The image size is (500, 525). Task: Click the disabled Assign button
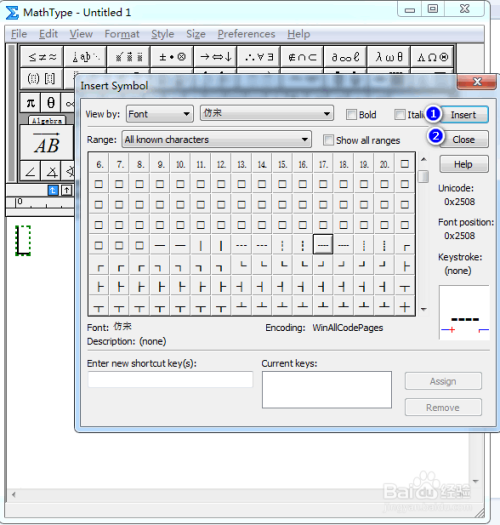pos(443,381)
